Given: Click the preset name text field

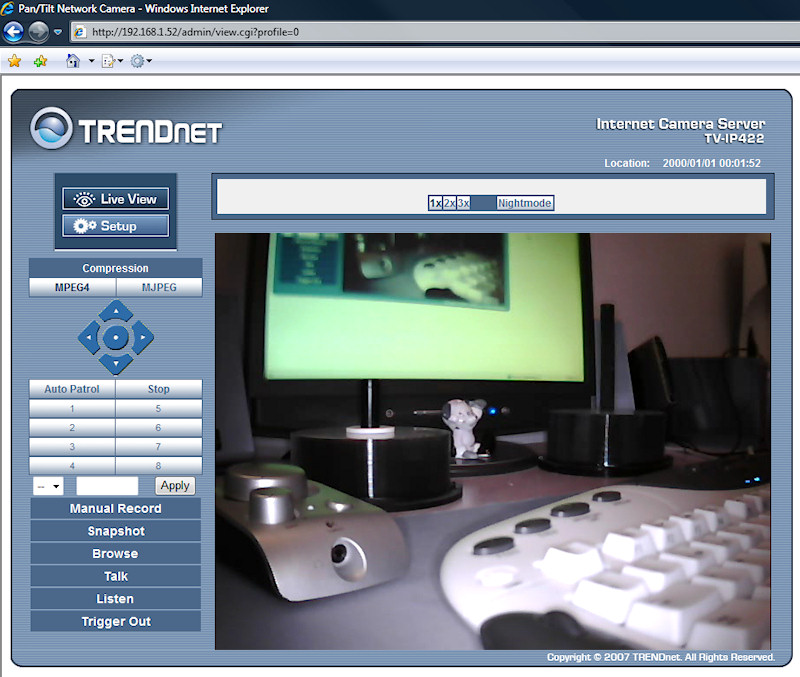Looking at the screenshot, I should [107, 486].
